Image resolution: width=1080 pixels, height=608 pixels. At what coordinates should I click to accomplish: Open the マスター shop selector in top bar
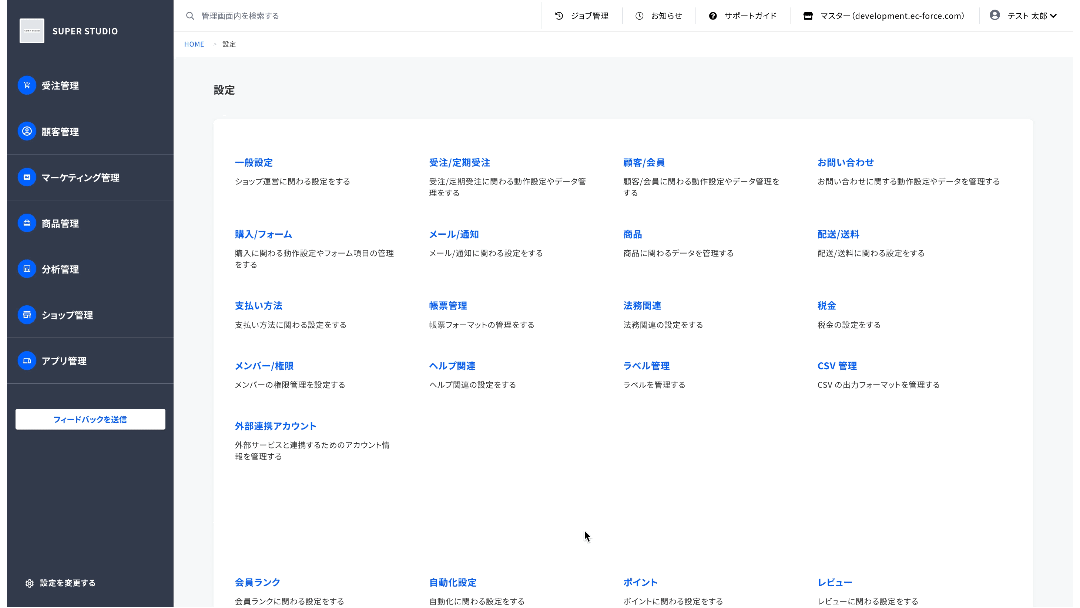pyautogui.click(x=884, y=16)
